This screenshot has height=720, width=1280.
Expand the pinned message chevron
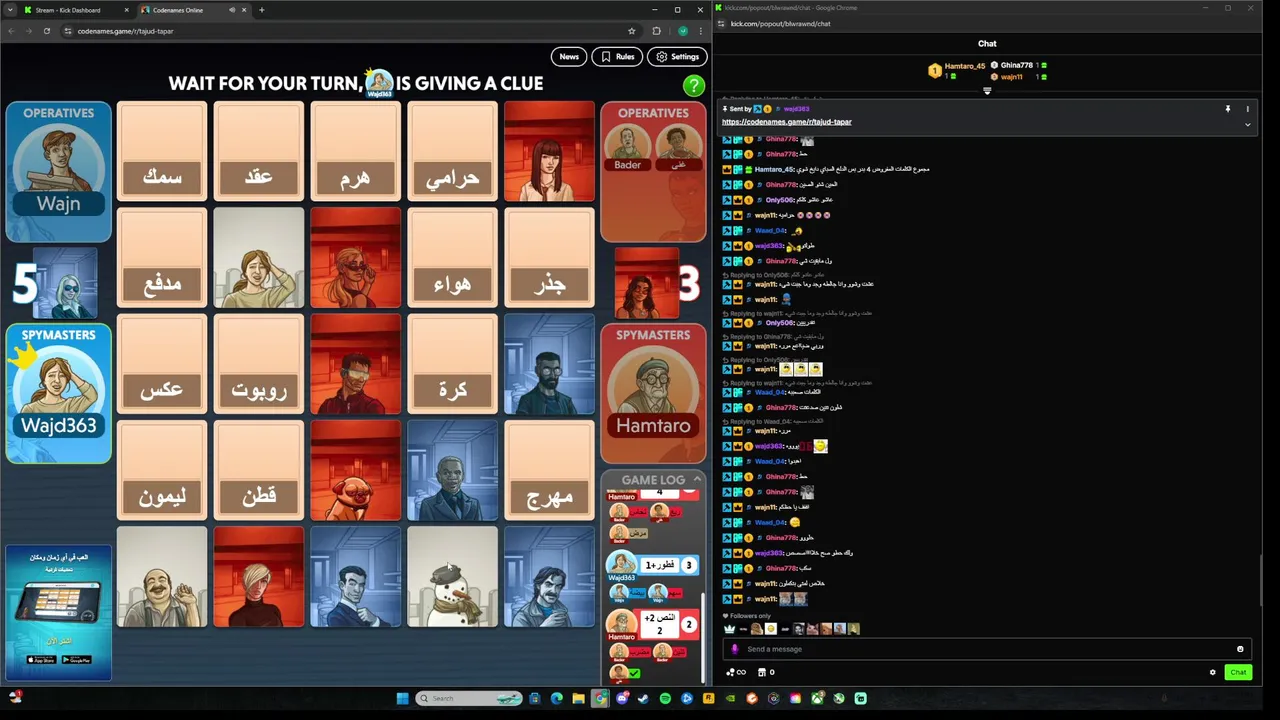tap(1247, 125)
